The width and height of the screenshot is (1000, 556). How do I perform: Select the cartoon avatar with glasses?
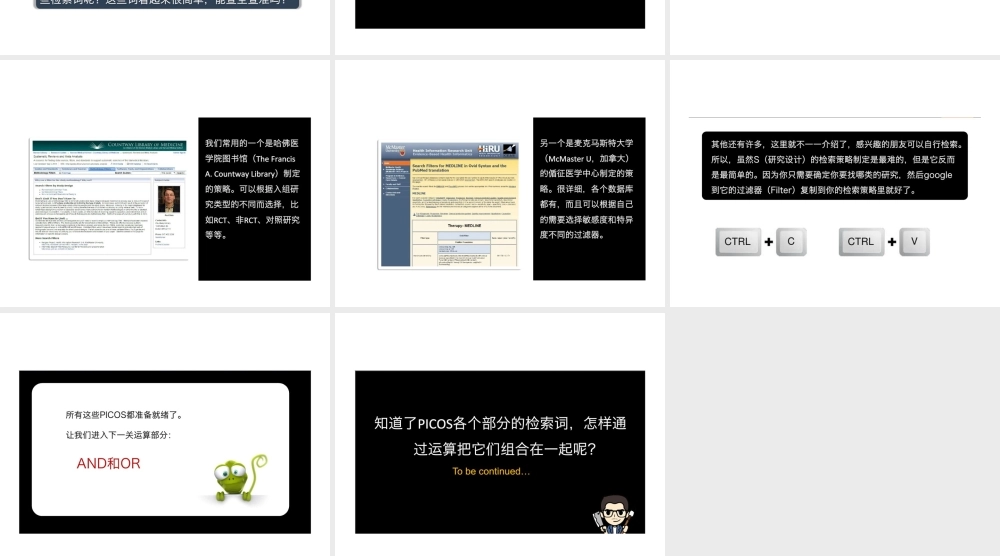[x=613, y=513]
